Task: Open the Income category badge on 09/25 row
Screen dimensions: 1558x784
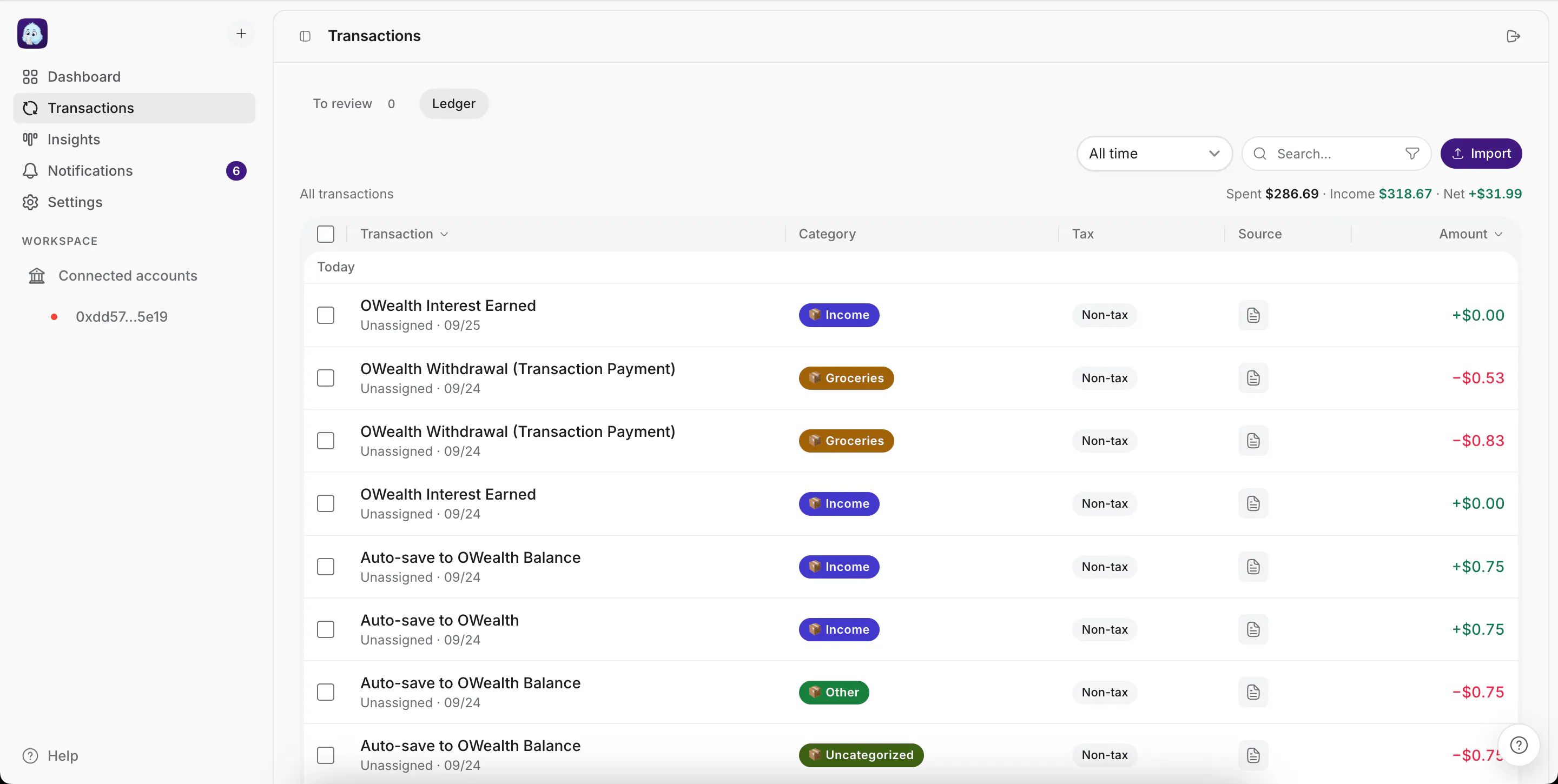Action: pos(839,315)
